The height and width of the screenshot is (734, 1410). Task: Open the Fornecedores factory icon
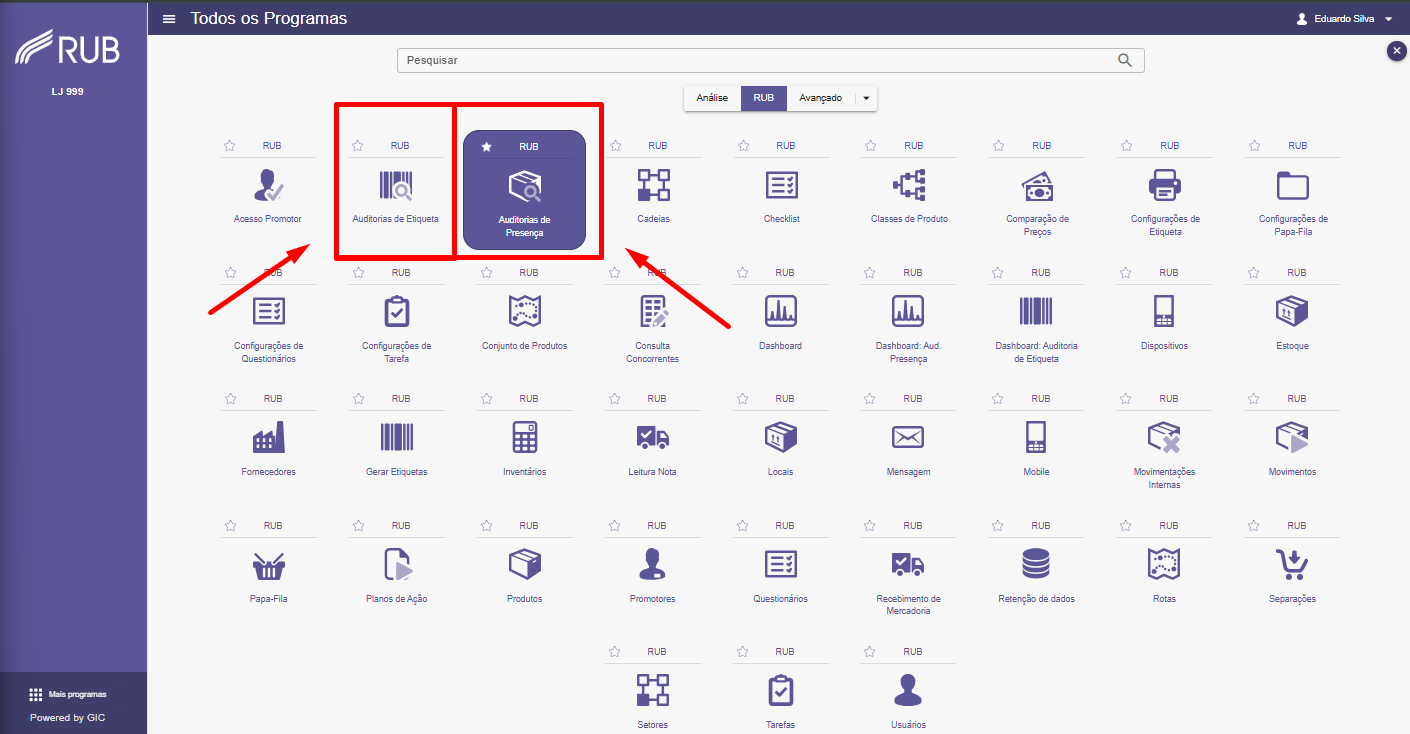pyautogui.click(x=268, y=438)
